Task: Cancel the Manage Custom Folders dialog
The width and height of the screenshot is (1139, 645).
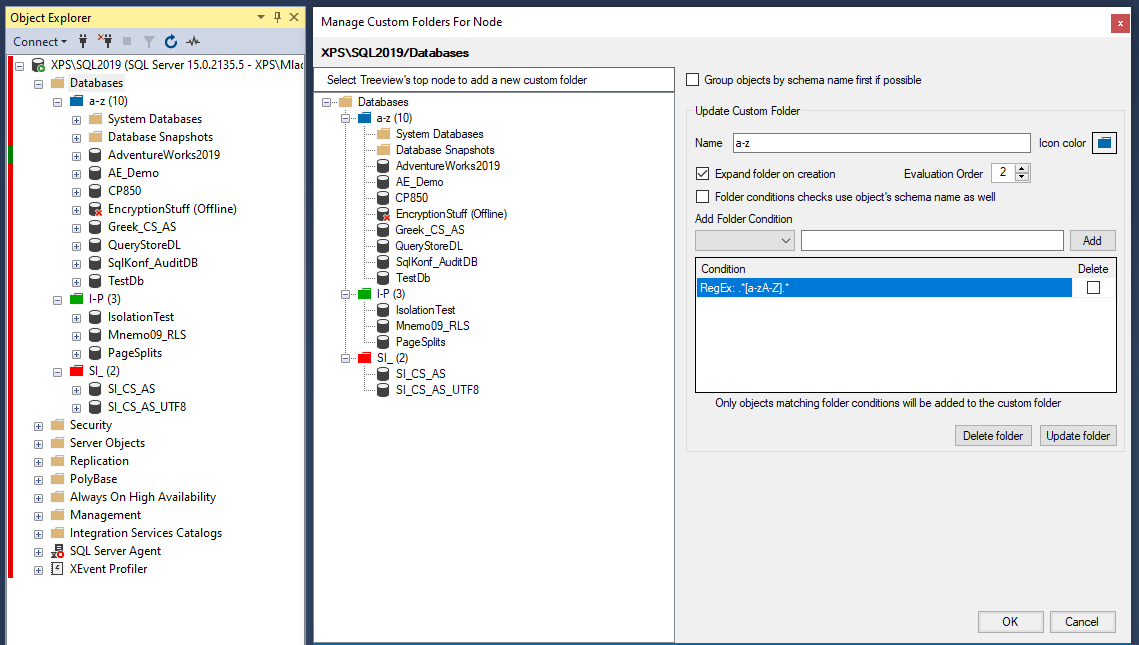Action: click(x=1082, y=622)
